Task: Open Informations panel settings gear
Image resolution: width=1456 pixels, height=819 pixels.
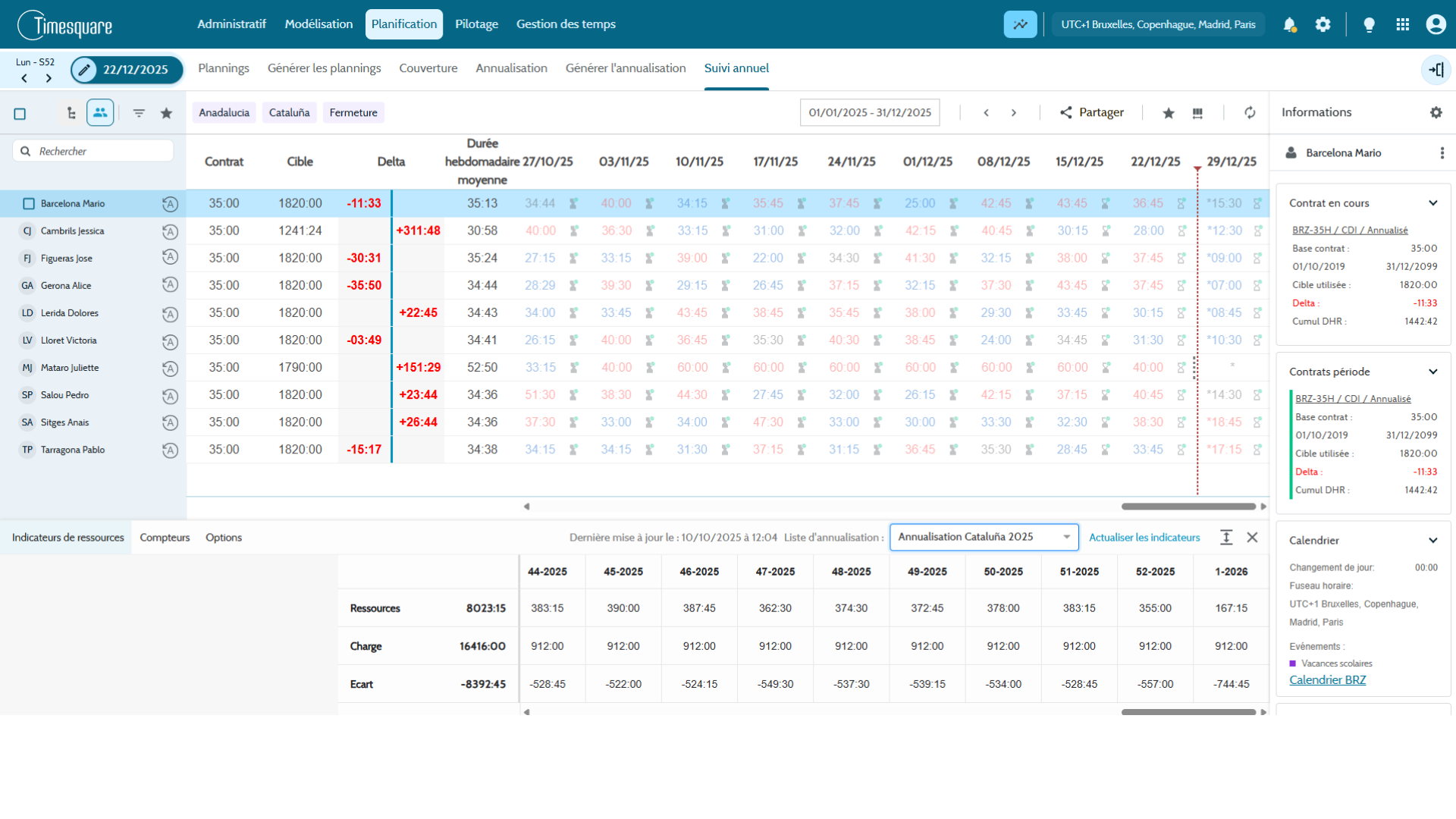Action: [x=1436, y=112]
